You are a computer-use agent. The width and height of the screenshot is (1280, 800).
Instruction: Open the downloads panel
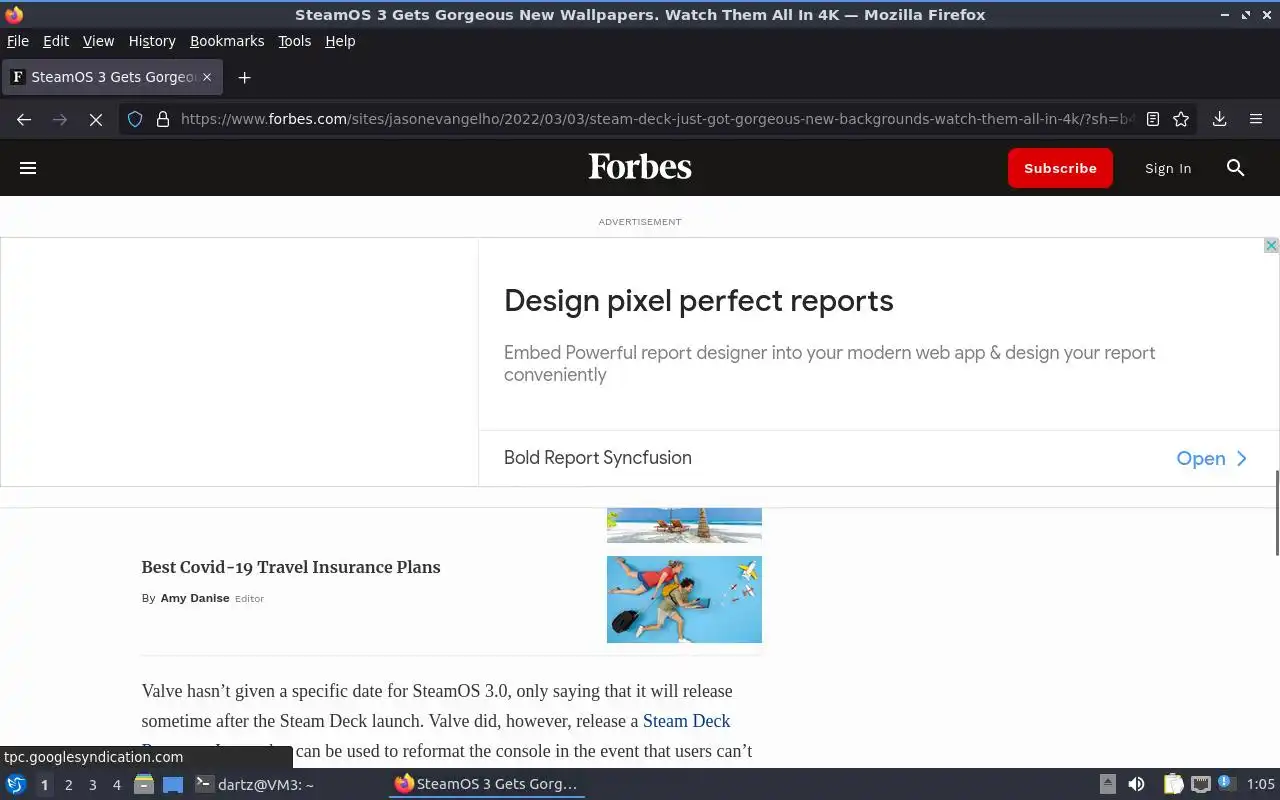coord(1220,119)
